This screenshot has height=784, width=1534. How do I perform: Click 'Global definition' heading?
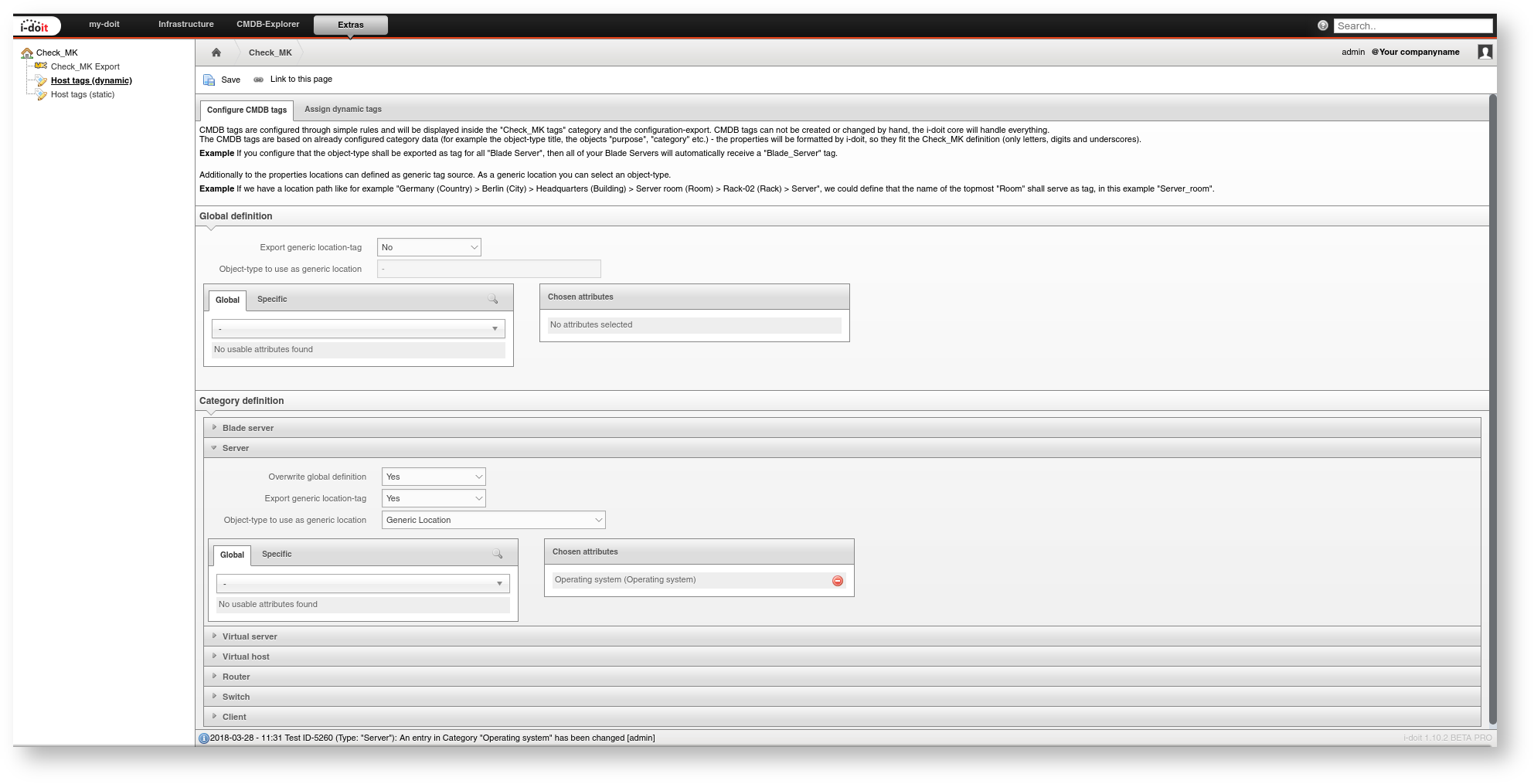pyautogui.click(x=236, y=216)
